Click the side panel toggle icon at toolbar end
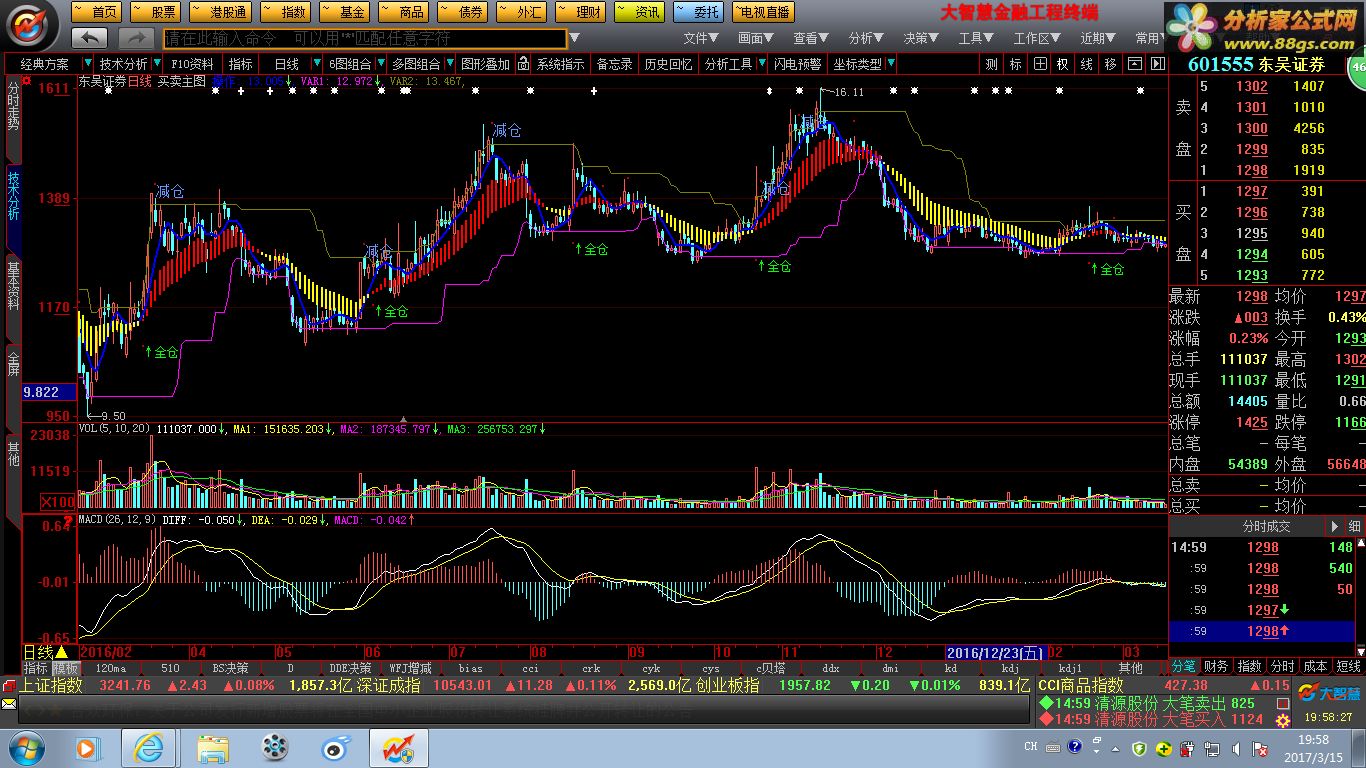Image resolution: width=1366 pixels, height=768 pixels. pos(1157,63)
